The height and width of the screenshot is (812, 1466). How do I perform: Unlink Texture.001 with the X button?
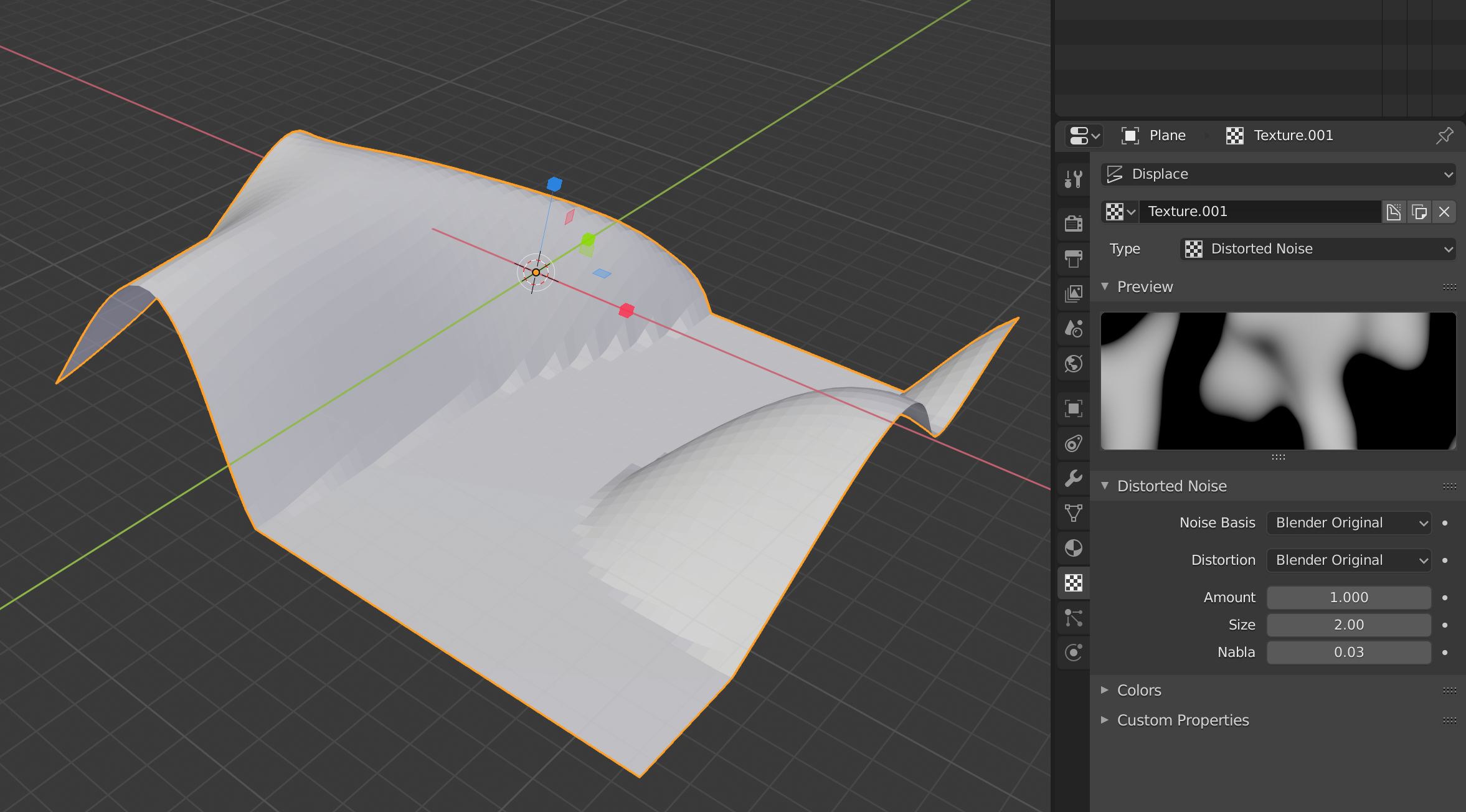[x=1444, y=212]
